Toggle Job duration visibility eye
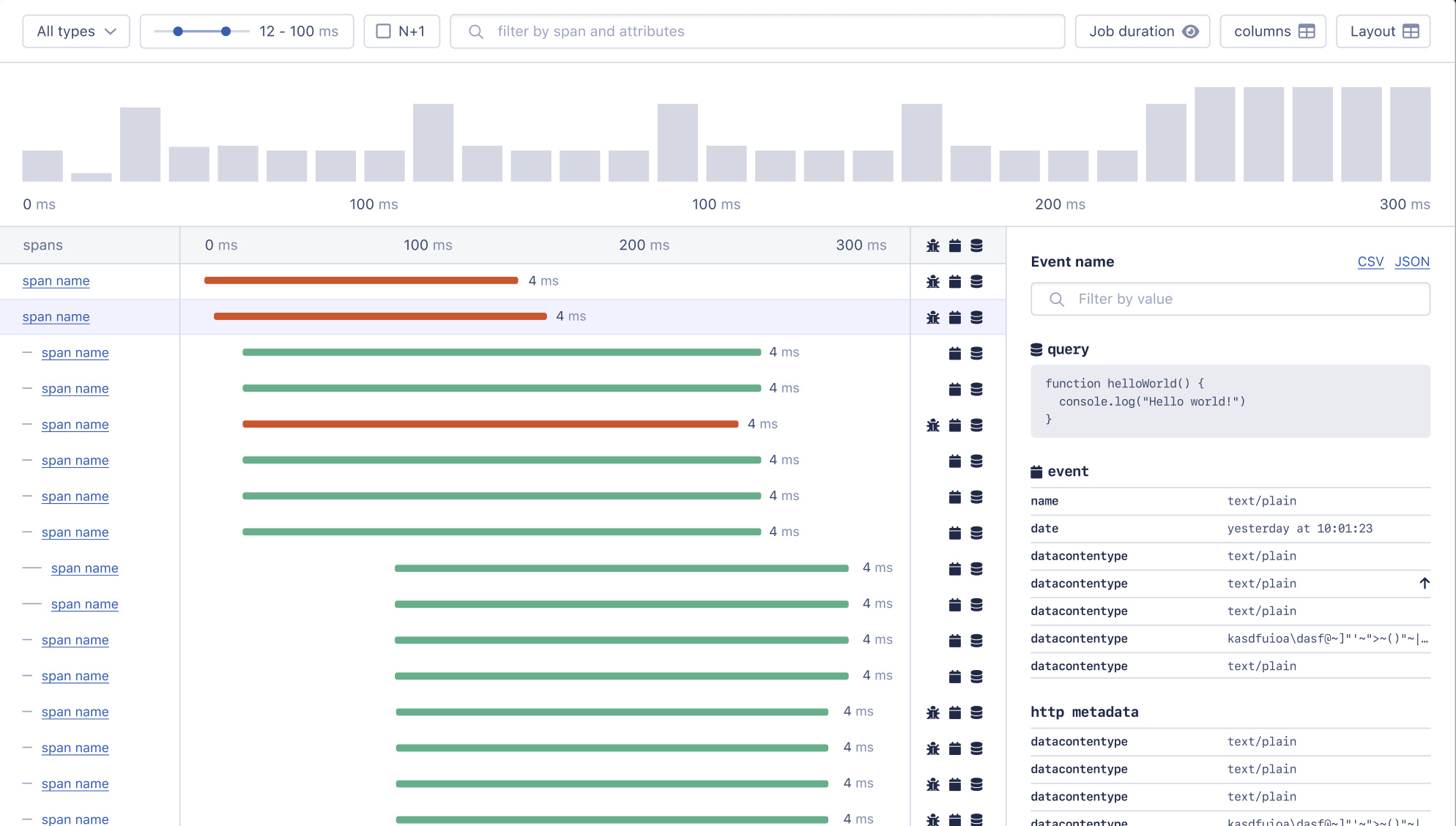Viewport: 1456px width, 826px height. (1191, 31)
